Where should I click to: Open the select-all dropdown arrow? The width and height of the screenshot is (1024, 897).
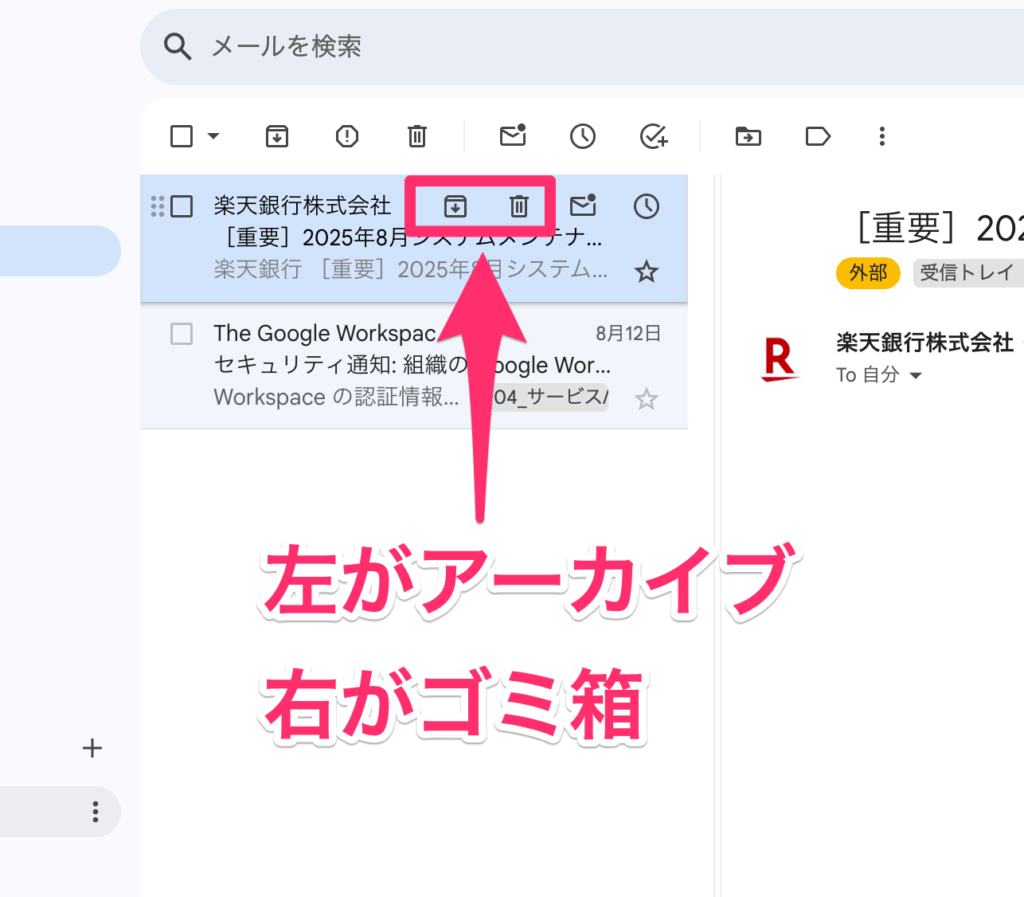pyautogui.click(x=213, y=136)
